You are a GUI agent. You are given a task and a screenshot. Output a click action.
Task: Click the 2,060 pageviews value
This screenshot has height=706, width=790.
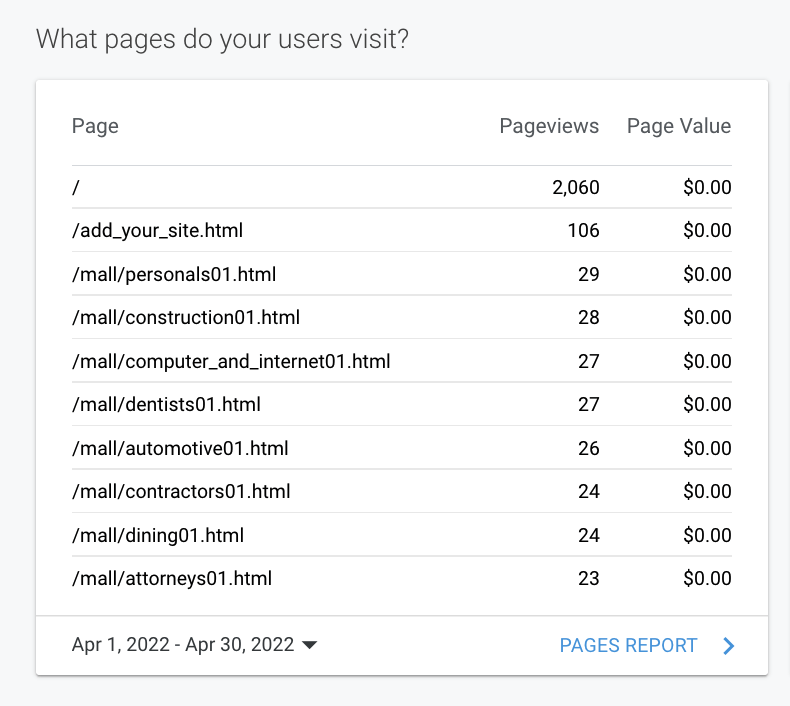tap(575, 187)
